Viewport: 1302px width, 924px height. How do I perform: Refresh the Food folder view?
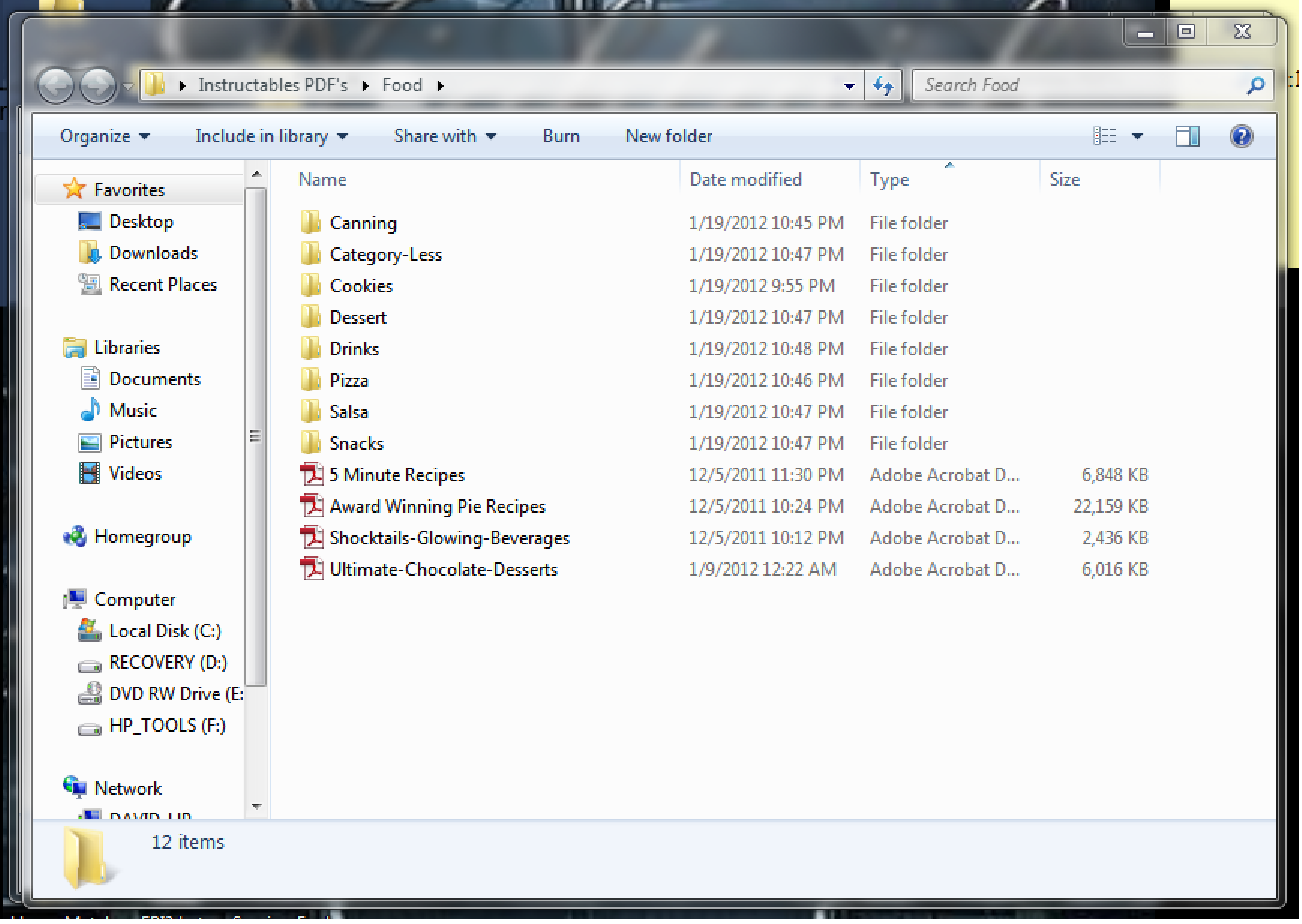pyautogui.click(x=884, y=86)
